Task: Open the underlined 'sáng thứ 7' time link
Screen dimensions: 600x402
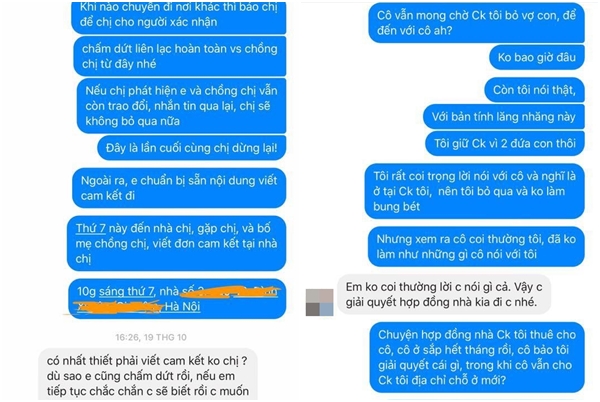Action: [126, 292]
